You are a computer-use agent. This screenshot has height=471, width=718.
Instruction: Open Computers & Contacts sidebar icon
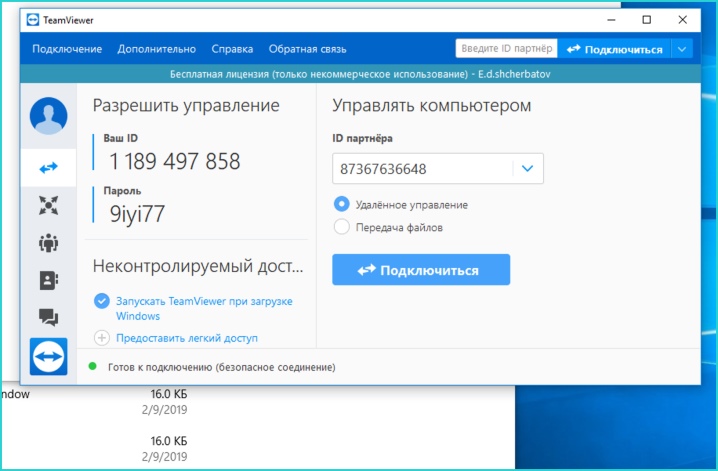click(49, 280)
